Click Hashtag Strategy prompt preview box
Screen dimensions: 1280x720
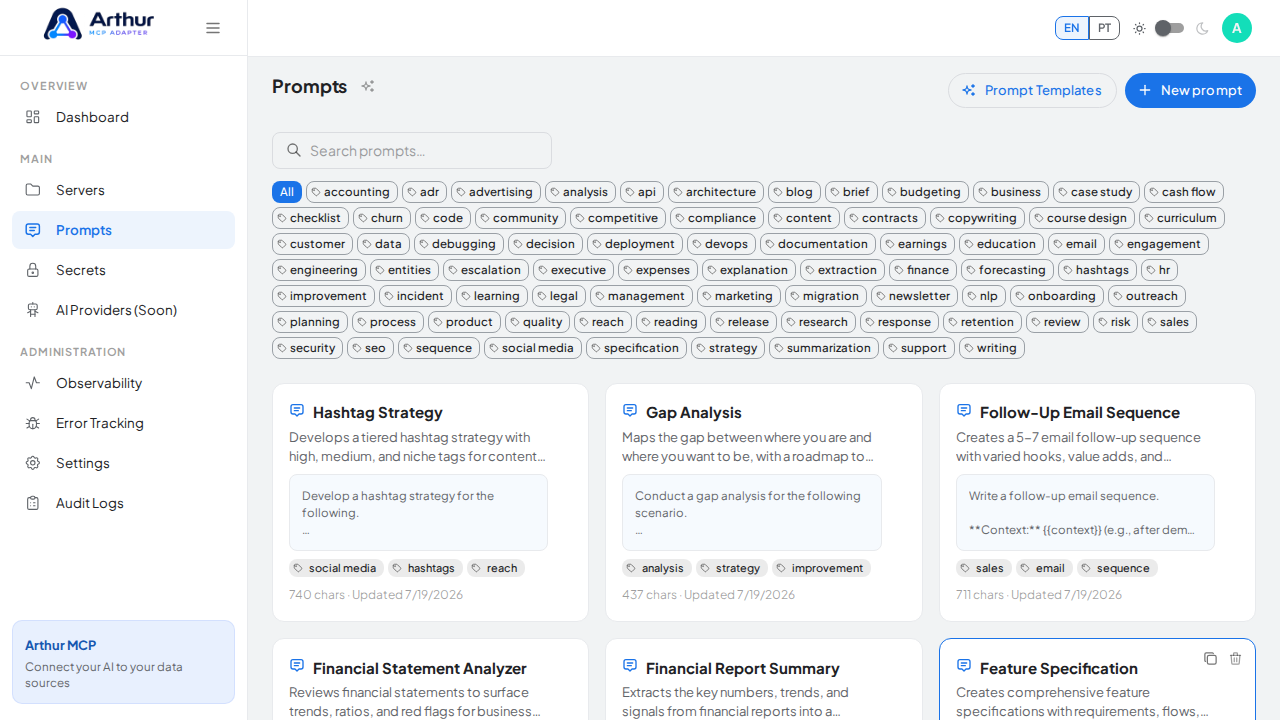[418, 512]
